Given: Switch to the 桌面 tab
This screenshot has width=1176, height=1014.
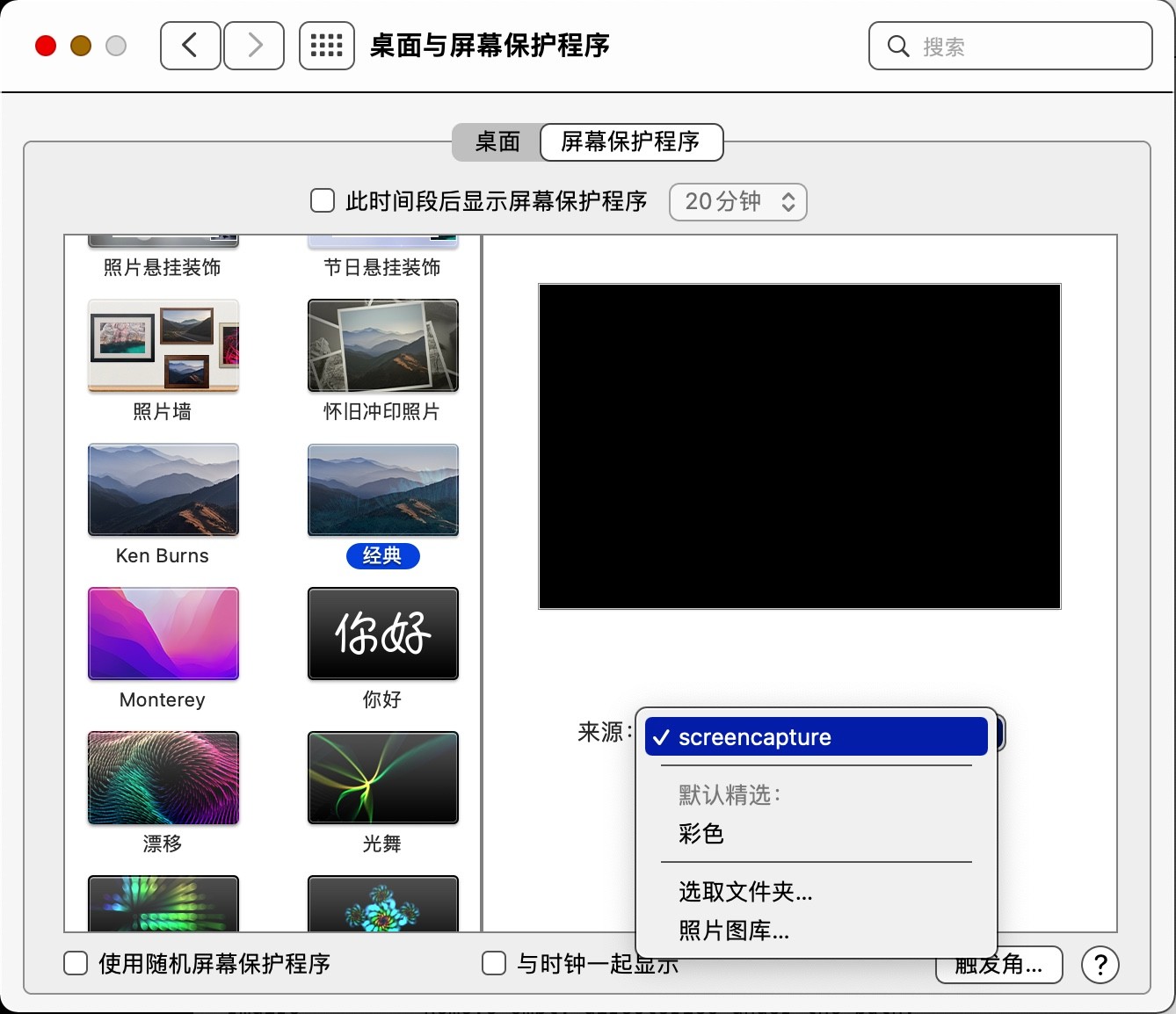Looking at the screenshot, I should point(497,142).
